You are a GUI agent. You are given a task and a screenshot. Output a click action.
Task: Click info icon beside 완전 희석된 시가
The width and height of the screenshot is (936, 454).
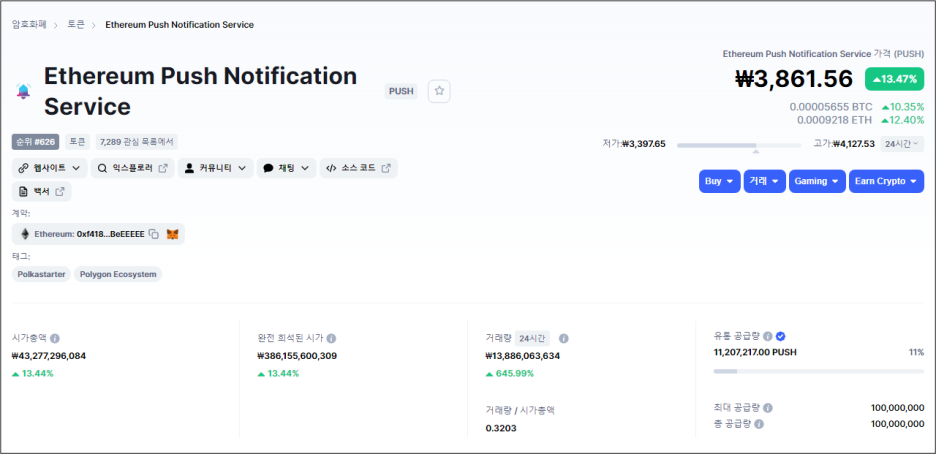pos(331,338)
